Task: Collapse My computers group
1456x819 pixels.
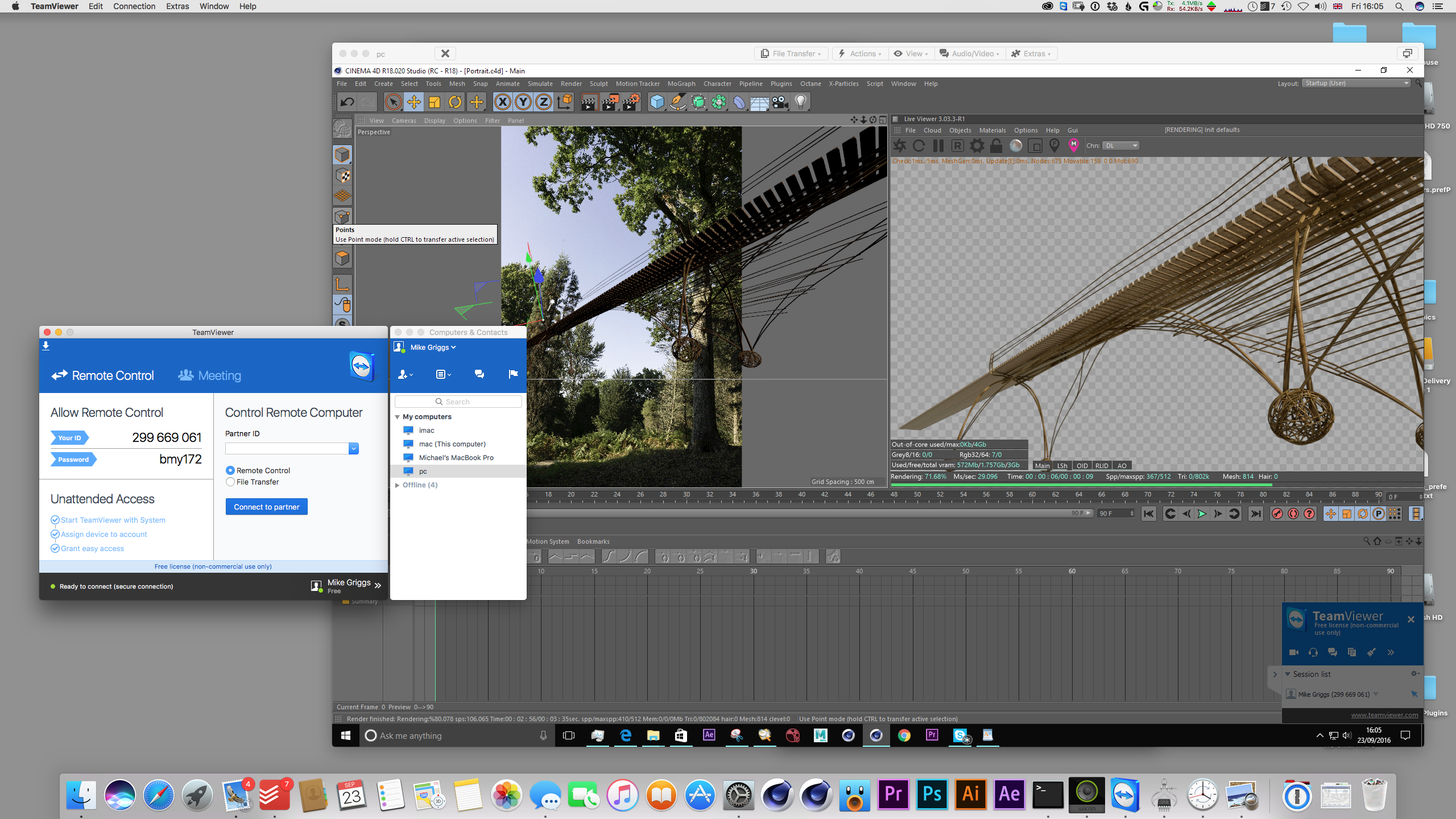Action: pyautogui.click(x=397, y=417)
